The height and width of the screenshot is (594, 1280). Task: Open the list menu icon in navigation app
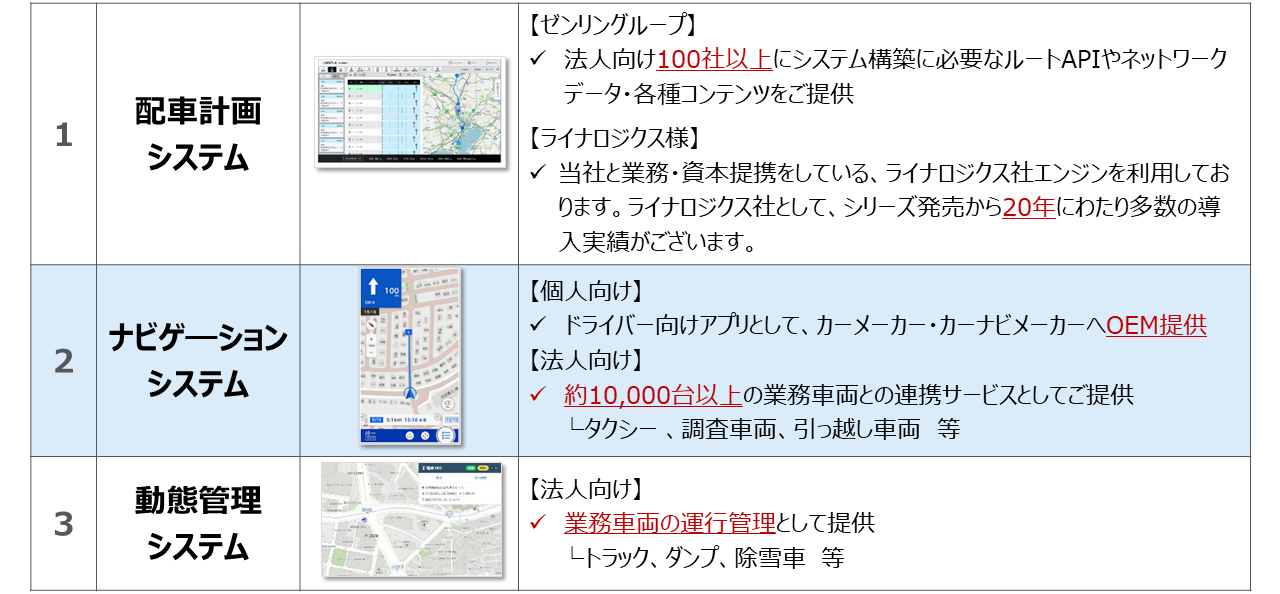point(446,435)
